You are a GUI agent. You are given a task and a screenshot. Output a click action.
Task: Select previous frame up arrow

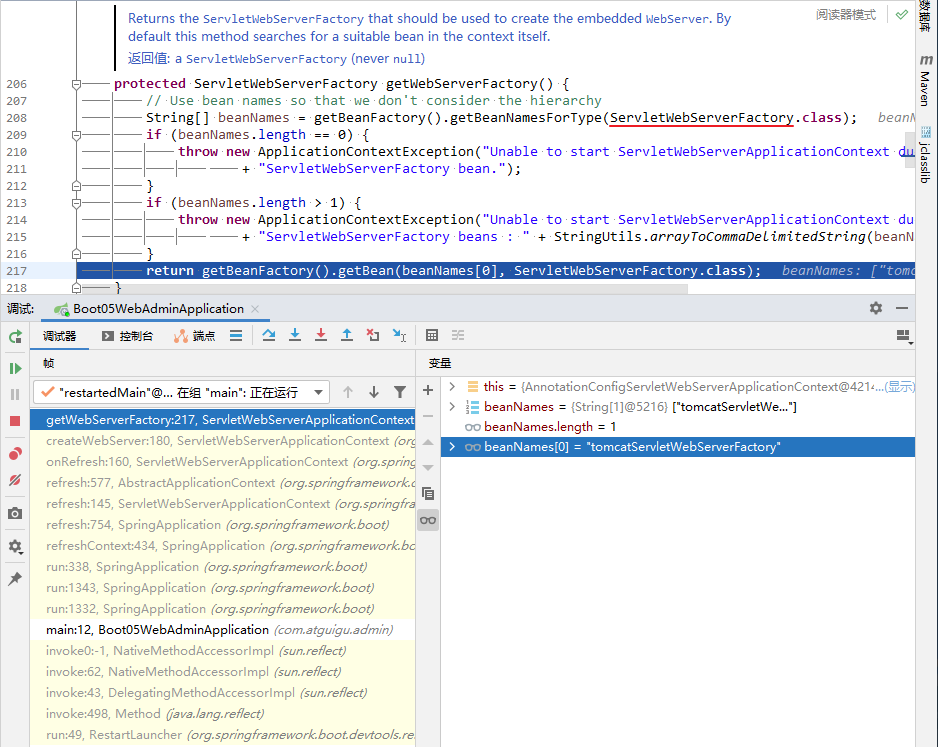[348, 392]
